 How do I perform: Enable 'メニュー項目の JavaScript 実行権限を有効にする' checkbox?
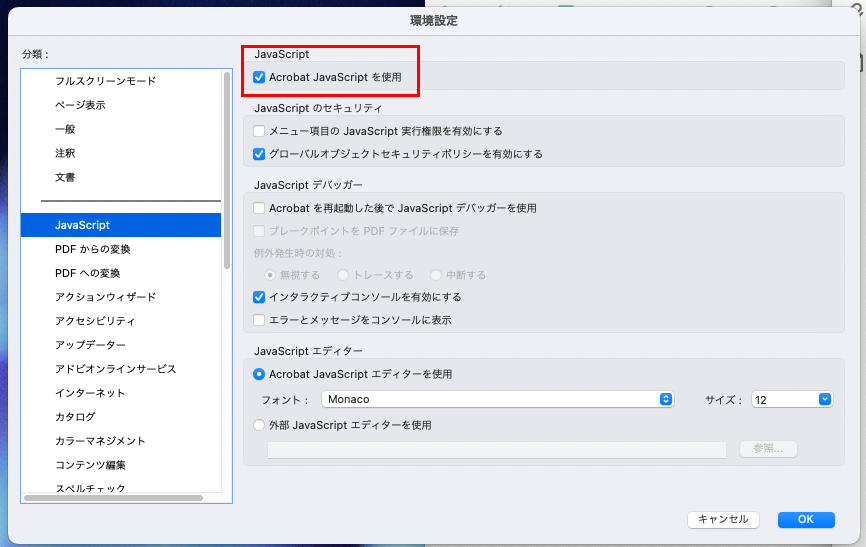[x=260, y=131]
